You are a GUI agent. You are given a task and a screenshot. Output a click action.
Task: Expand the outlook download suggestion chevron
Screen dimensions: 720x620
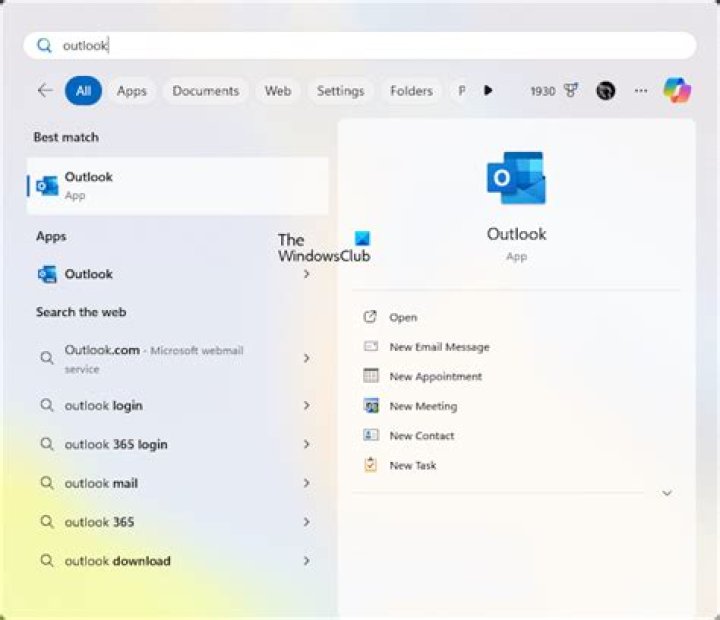[x=306, y=560]
